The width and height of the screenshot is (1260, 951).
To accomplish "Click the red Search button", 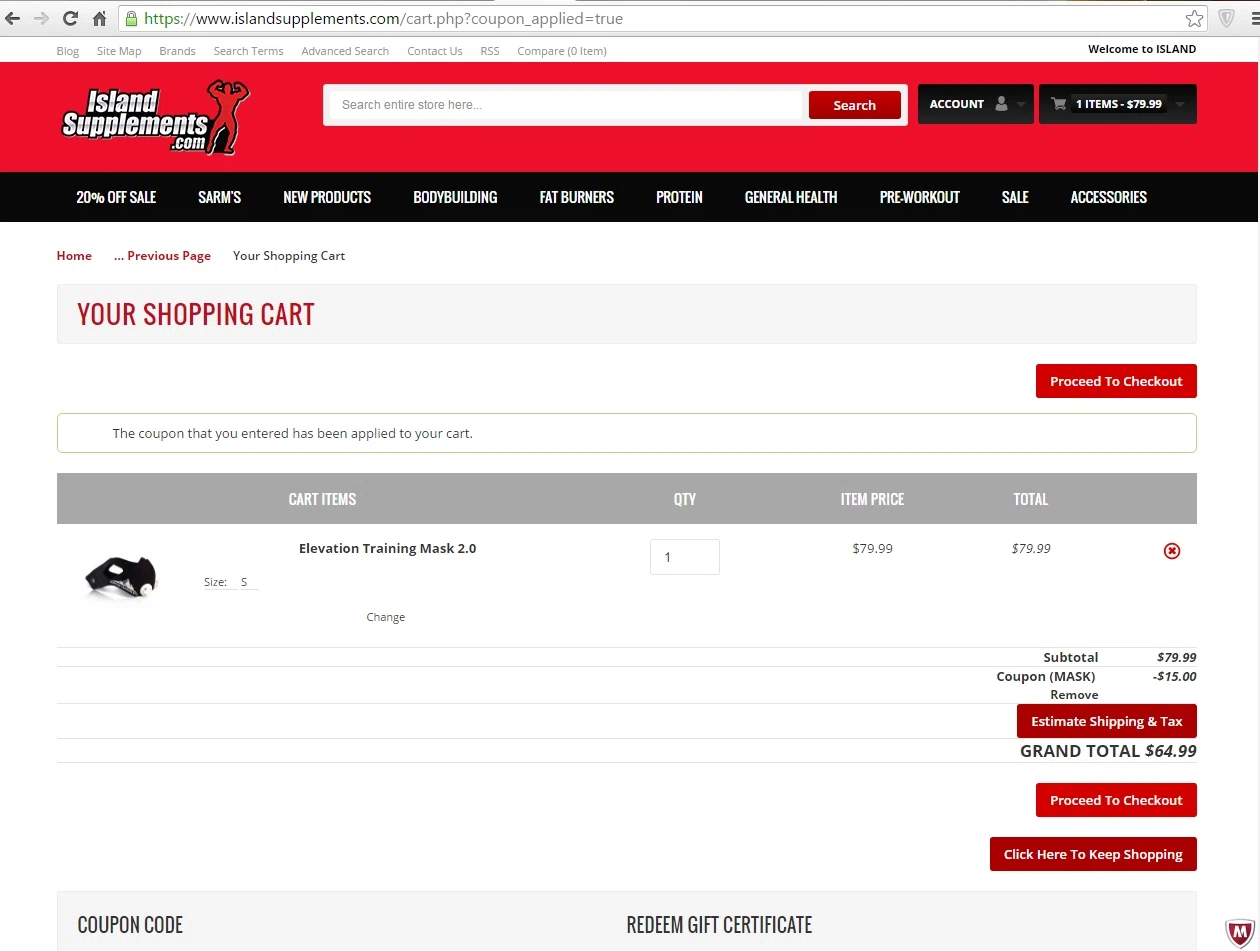I will click(855, 105).
